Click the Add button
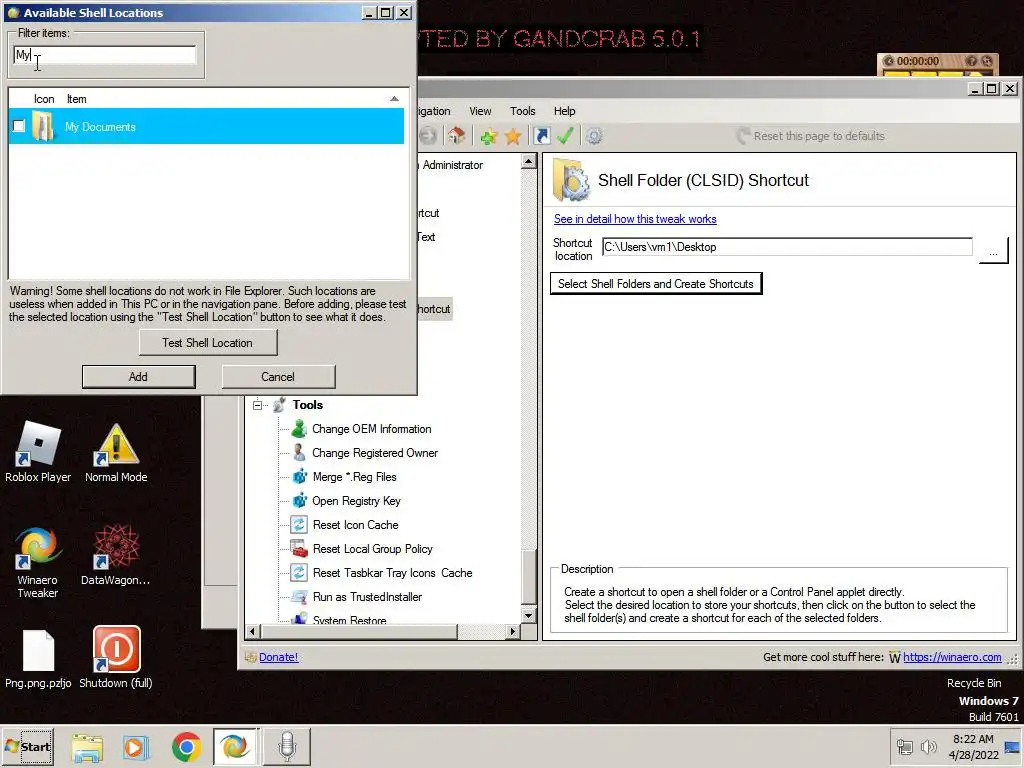The image size is (1024, 768). click(138, 377)
